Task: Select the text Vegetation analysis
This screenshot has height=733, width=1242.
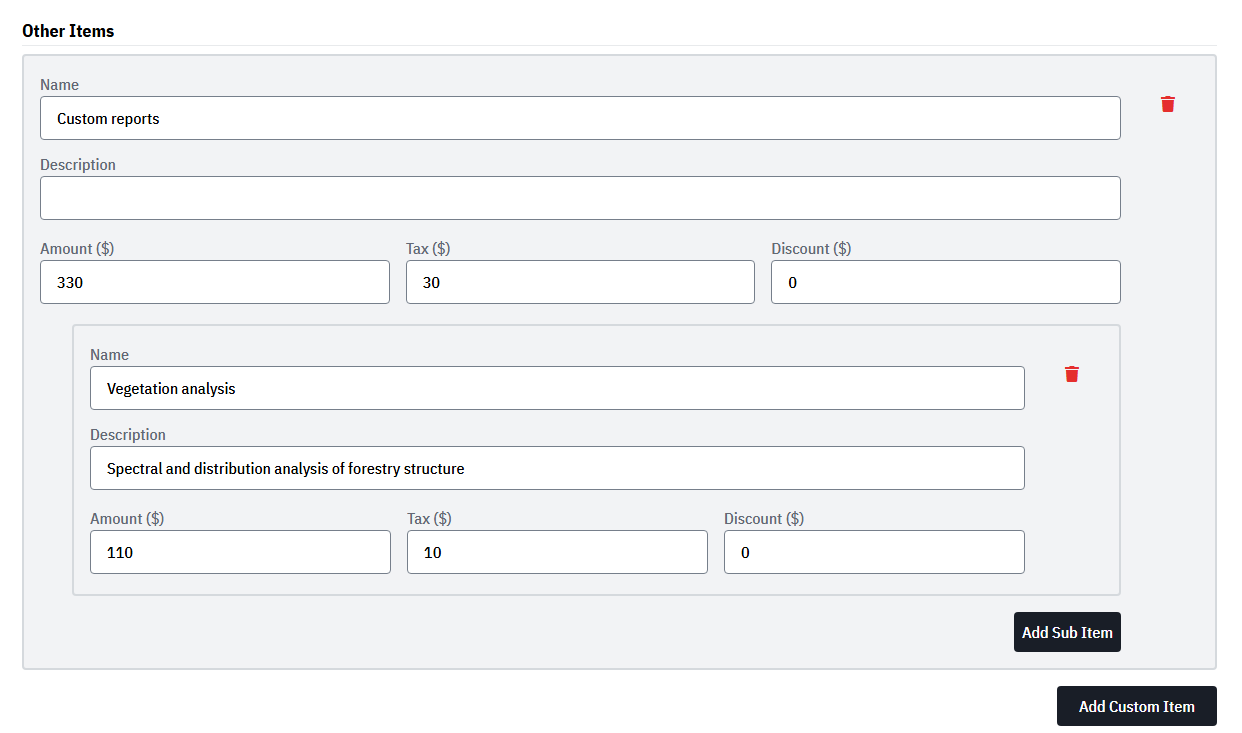Action: coord(168,388)
